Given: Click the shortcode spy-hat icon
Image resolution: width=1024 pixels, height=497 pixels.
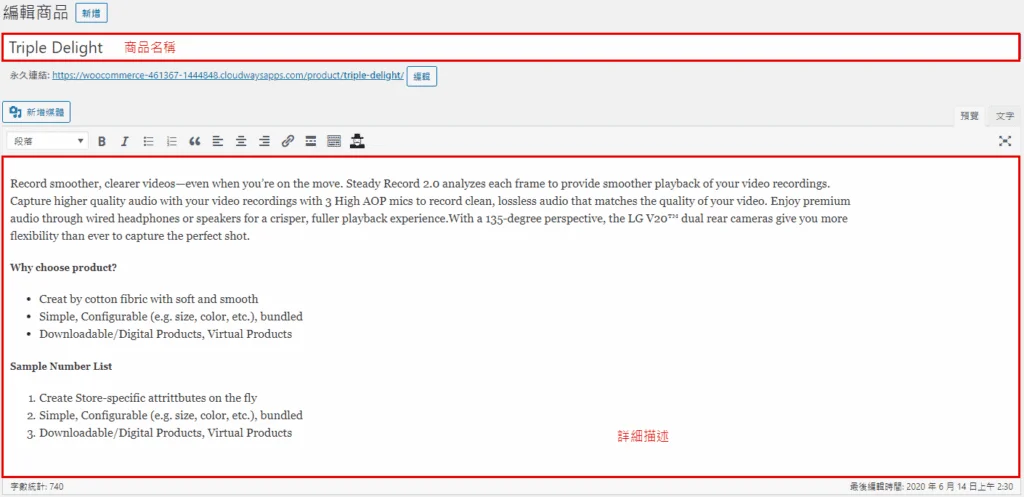Looking at the screenshot, I should (357, 141).
